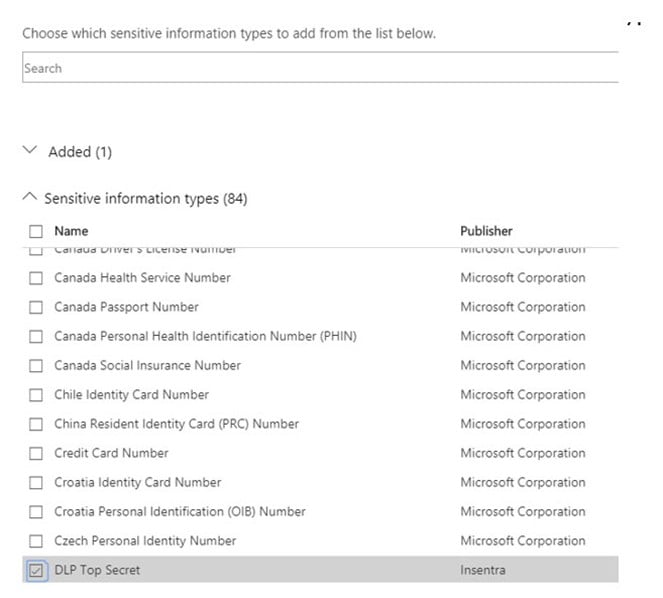Click the Credit Card Number row label
This screenshot has width=663, height=598.
point(111,453)
